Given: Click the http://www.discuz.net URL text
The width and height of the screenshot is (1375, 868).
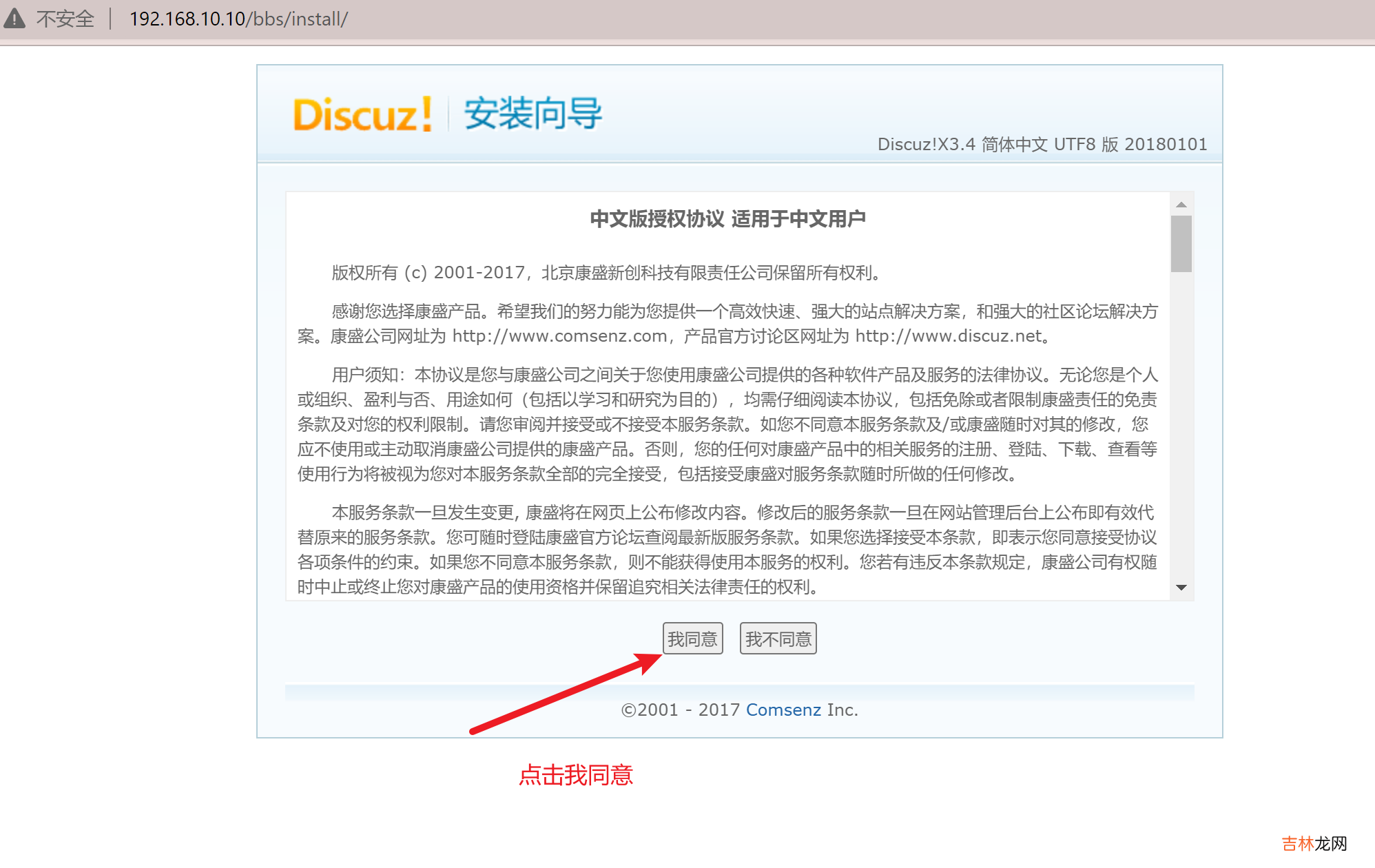Looking at the screenshot, I should [x=949, y=336].
